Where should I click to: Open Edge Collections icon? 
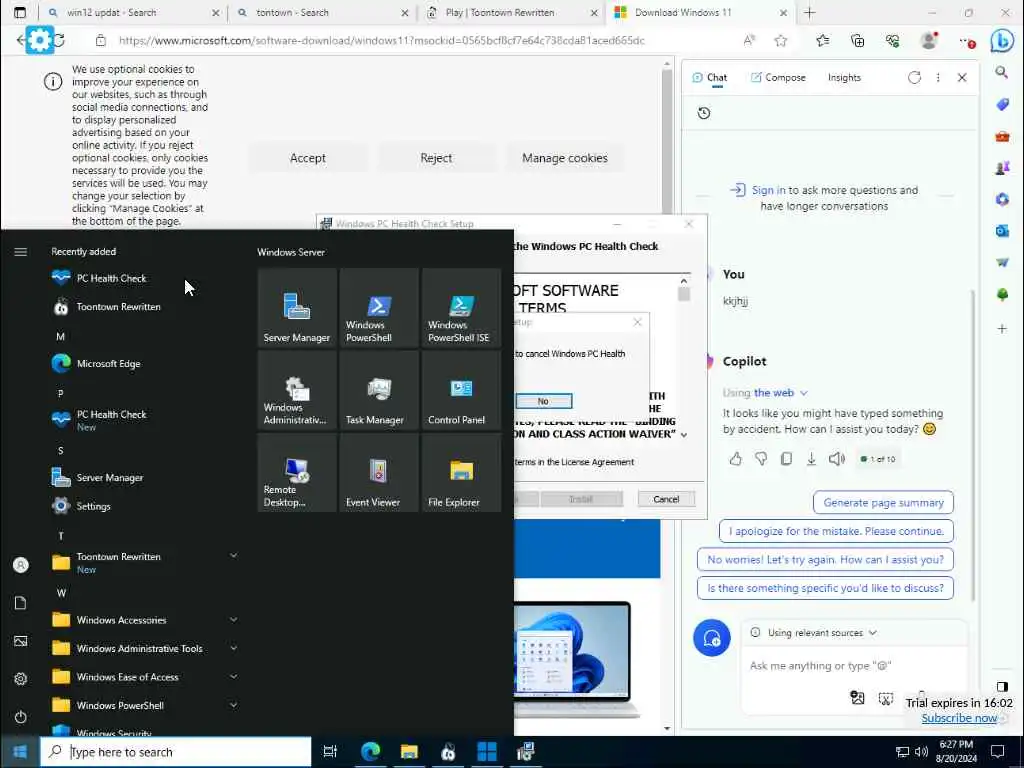click(x=857, y=40)
